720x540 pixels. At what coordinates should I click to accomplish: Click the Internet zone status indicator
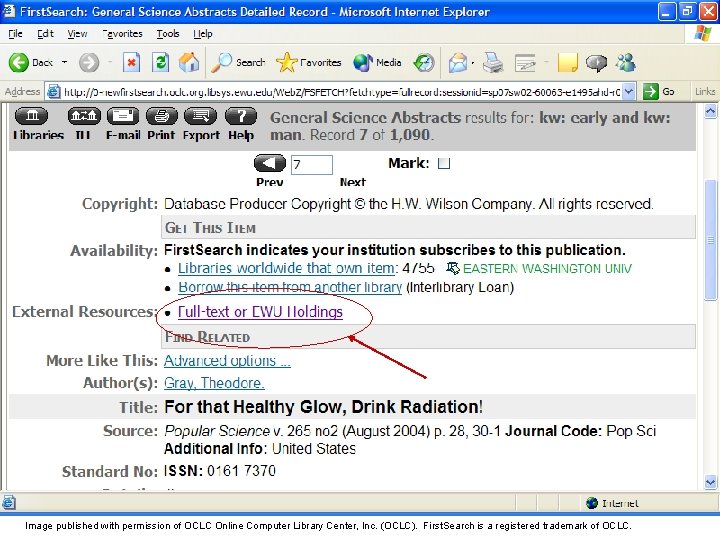[x=613, y=503]
